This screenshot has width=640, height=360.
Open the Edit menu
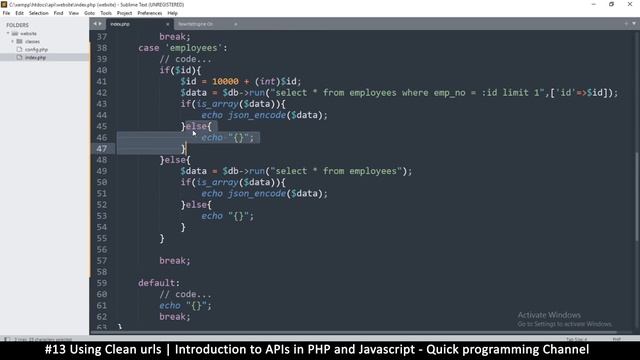(19, 13)
